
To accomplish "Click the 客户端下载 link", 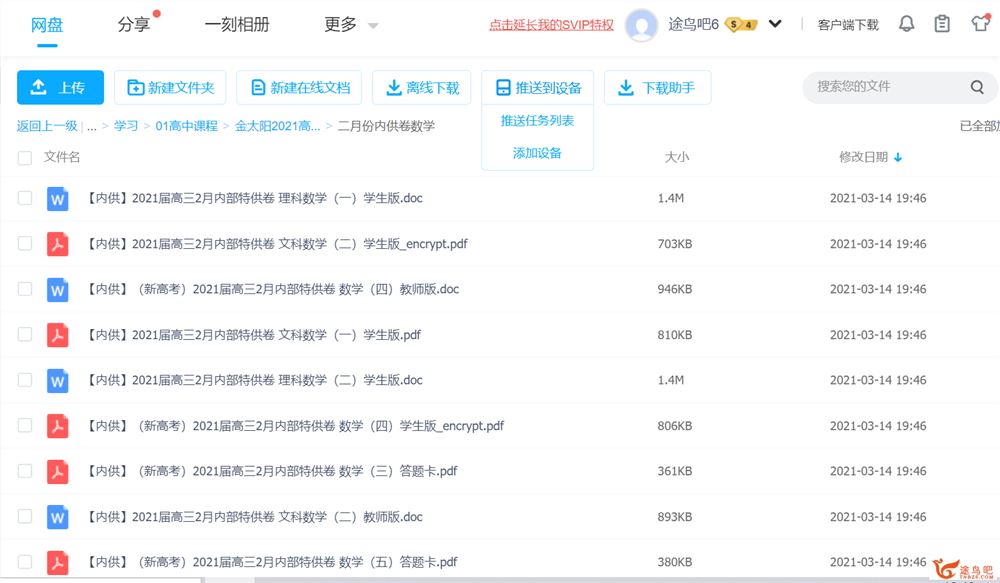I will (848, 25).
